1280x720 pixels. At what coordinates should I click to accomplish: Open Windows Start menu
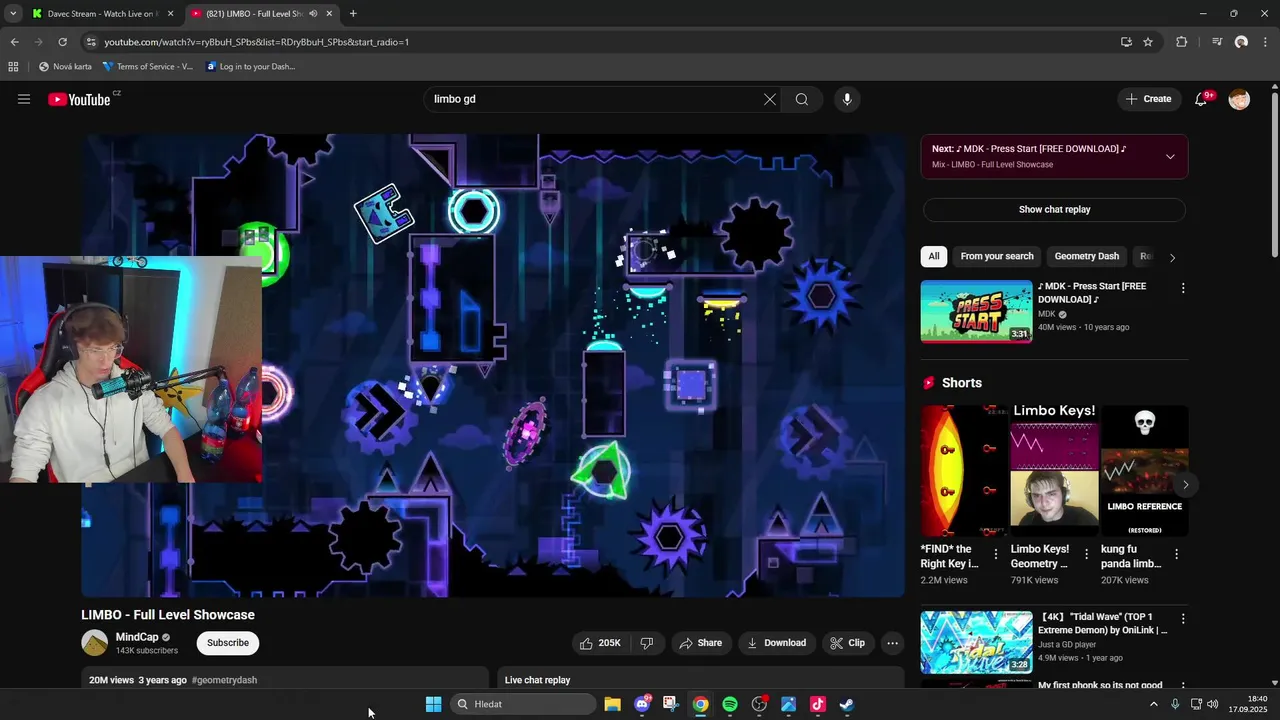tap(433, 704)
